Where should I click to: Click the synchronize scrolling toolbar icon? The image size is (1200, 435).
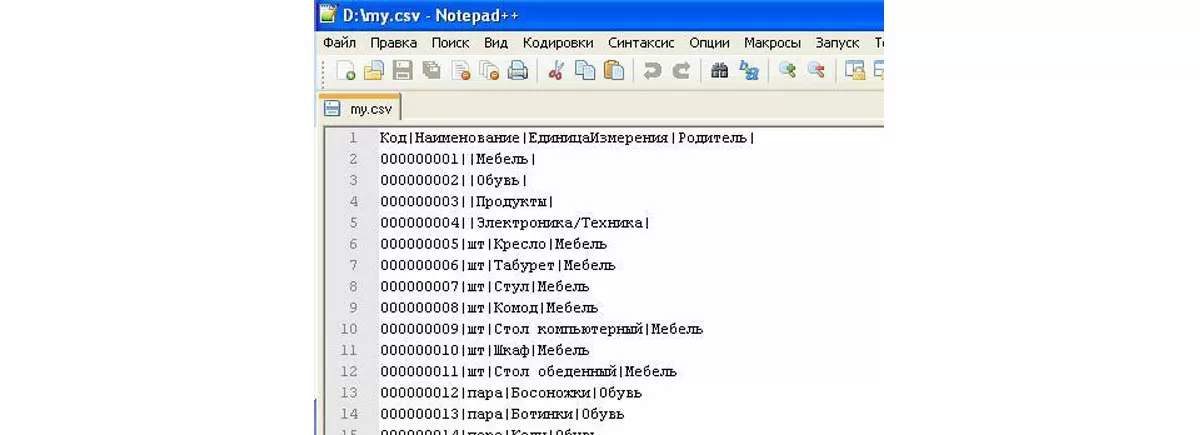854,71
